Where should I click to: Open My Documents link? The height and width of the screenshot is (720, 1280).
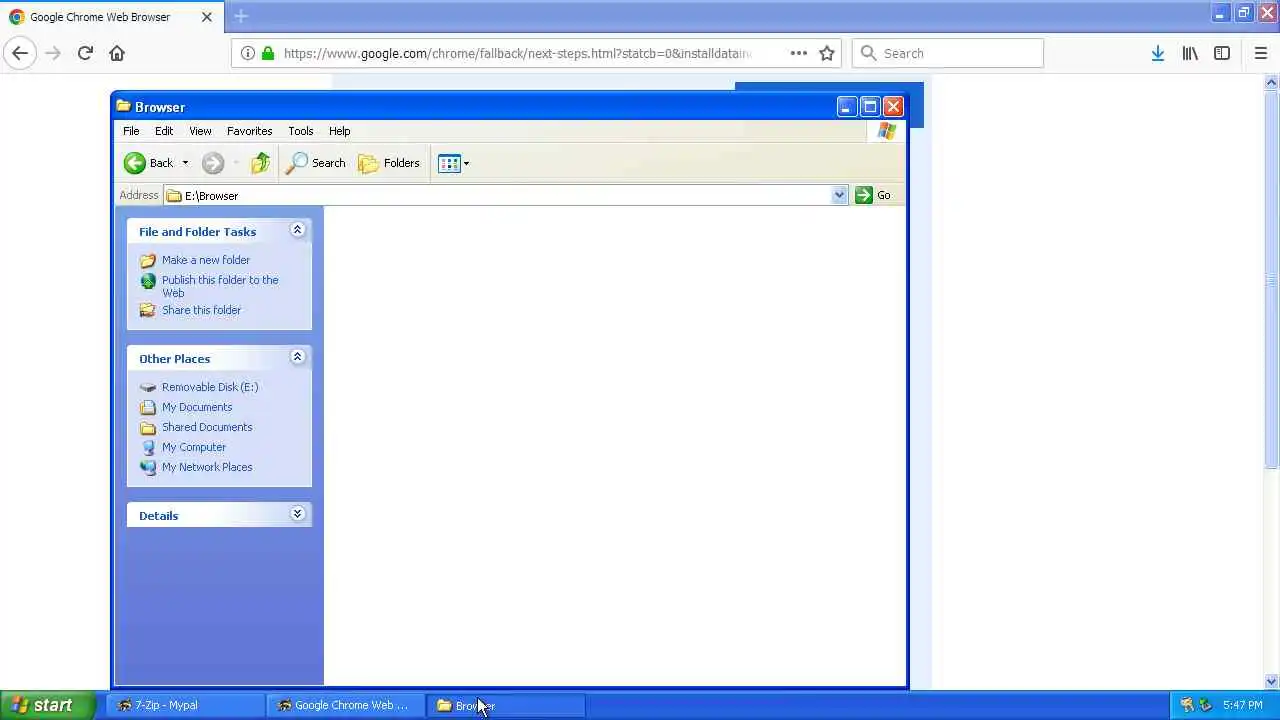(x=197, y=407)
